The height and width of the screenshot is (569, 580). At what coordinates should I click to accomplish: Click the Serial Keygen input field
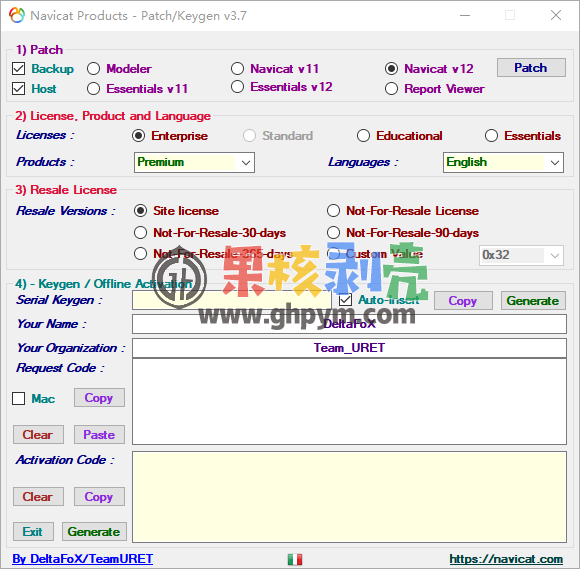tap(232, 300)
